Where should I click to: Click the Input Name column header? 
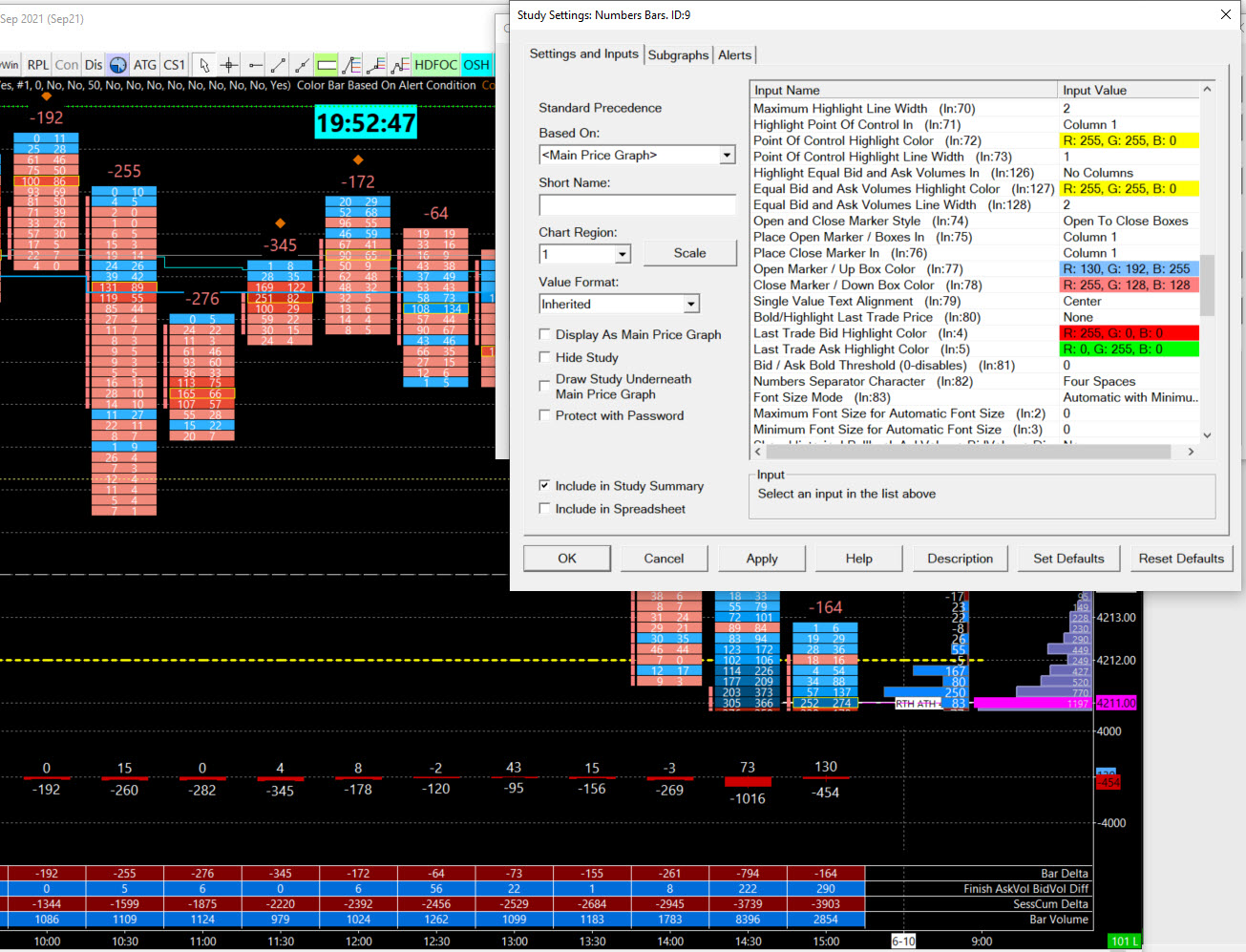pos(904,90)
